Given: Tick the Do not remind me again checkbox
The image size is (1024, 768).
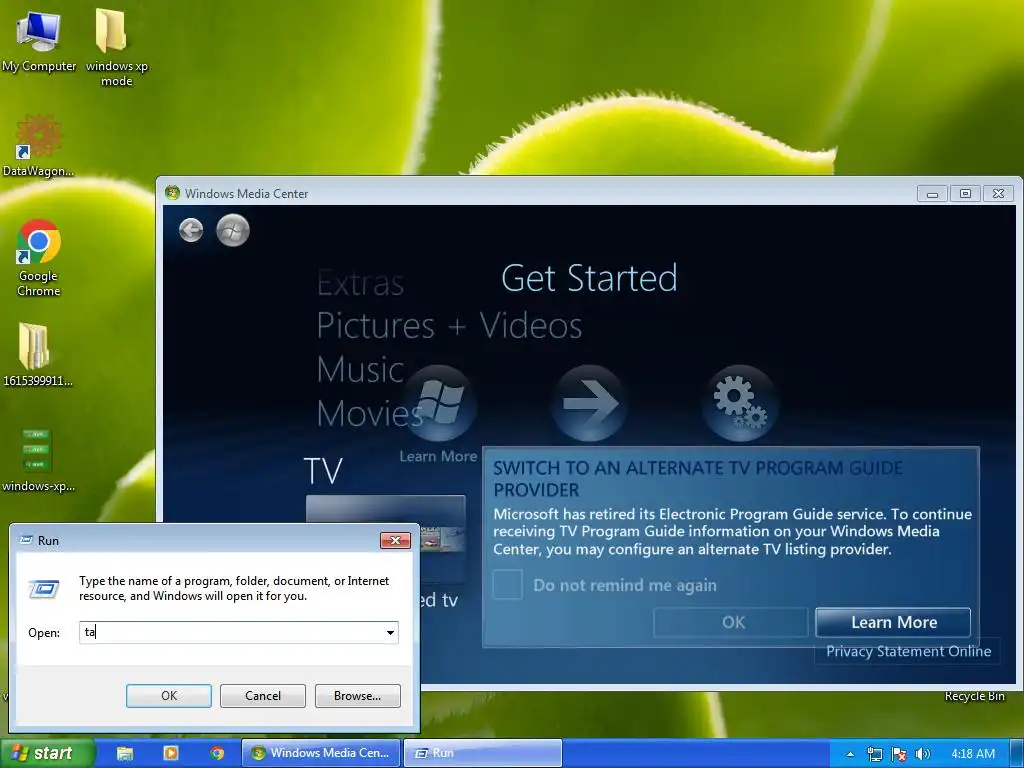Looking at the screenshot, I should tap(507, 584).
